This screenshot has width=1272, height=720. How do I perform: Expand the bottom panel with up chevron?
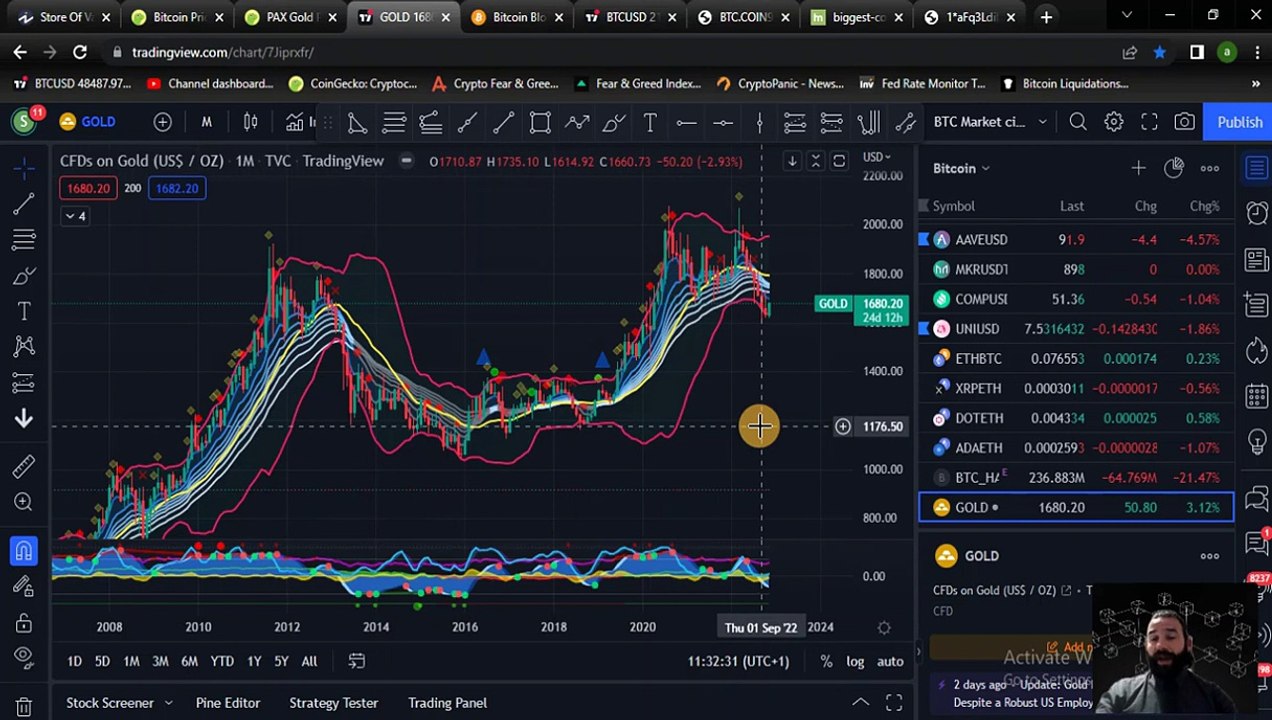pyautogui.click(x=860, y=703)
